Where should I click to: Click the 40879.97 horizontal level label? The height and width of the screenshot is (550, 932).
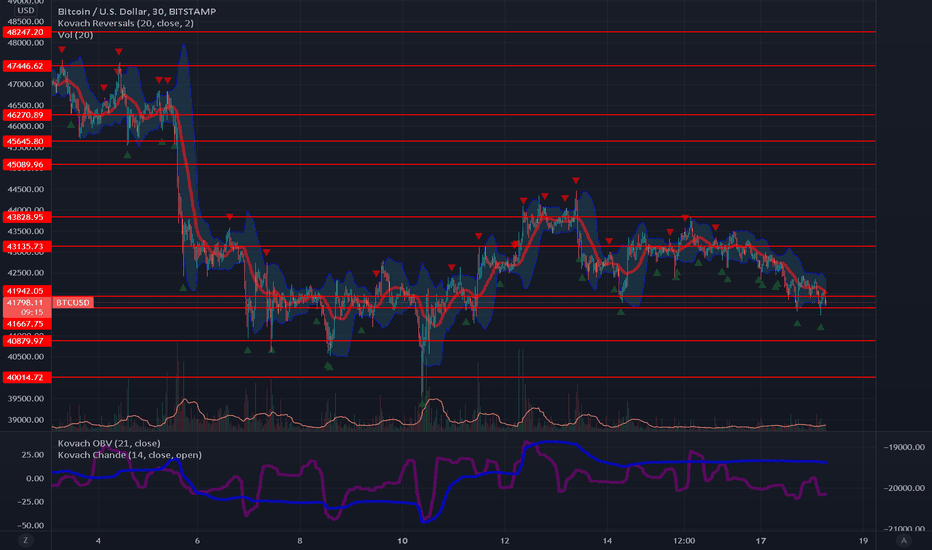tap(26, 341)
